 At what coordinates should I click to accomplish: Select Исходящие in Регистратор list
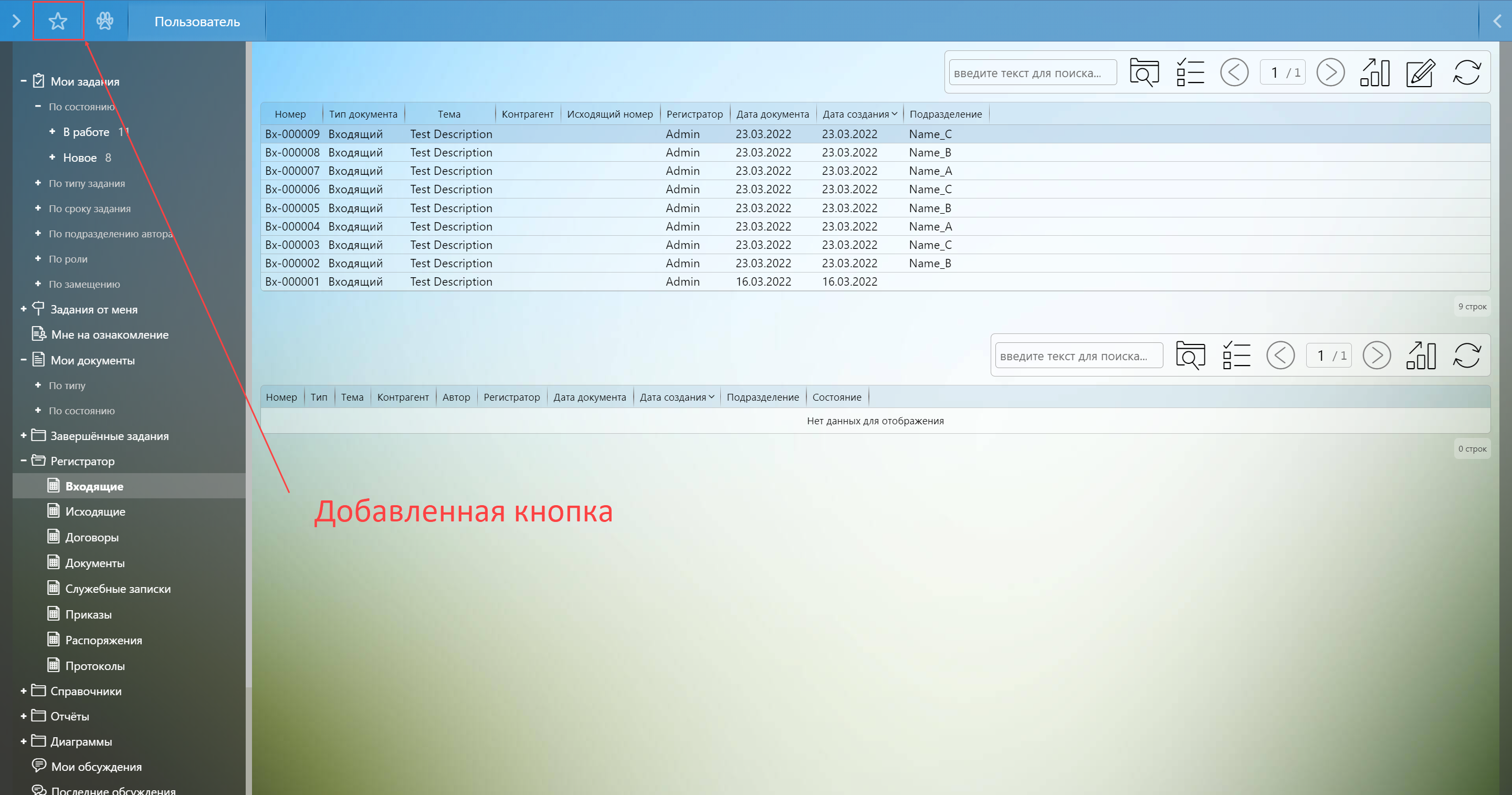(95, 511)
